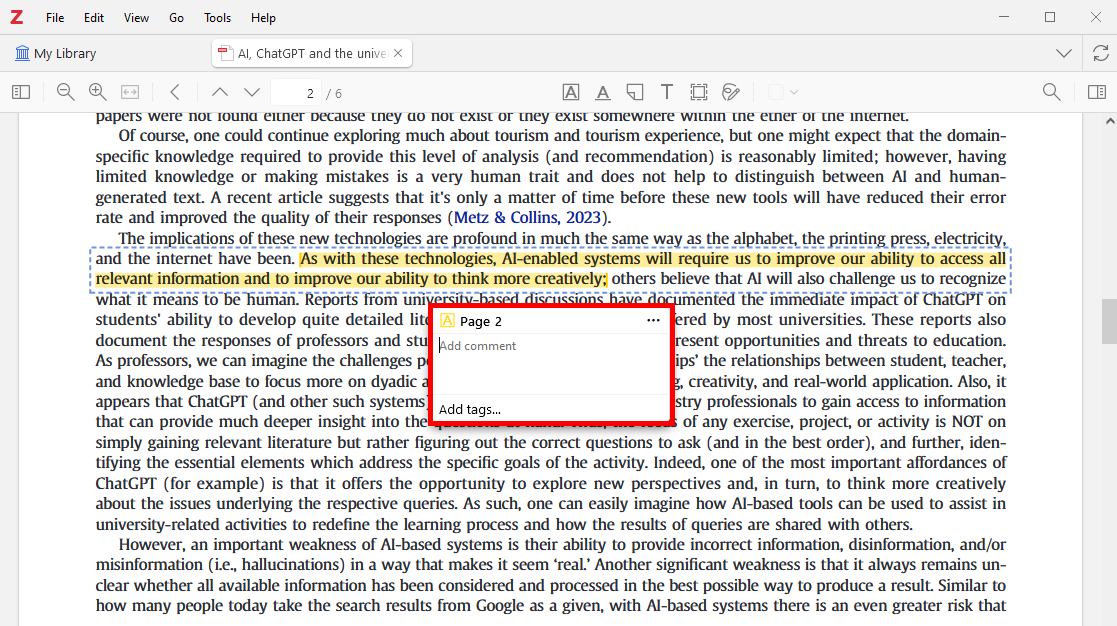Go back with the left arrow
This screenshot has height=626, width=1117.
pyautogui.click(x=175, y=92)
